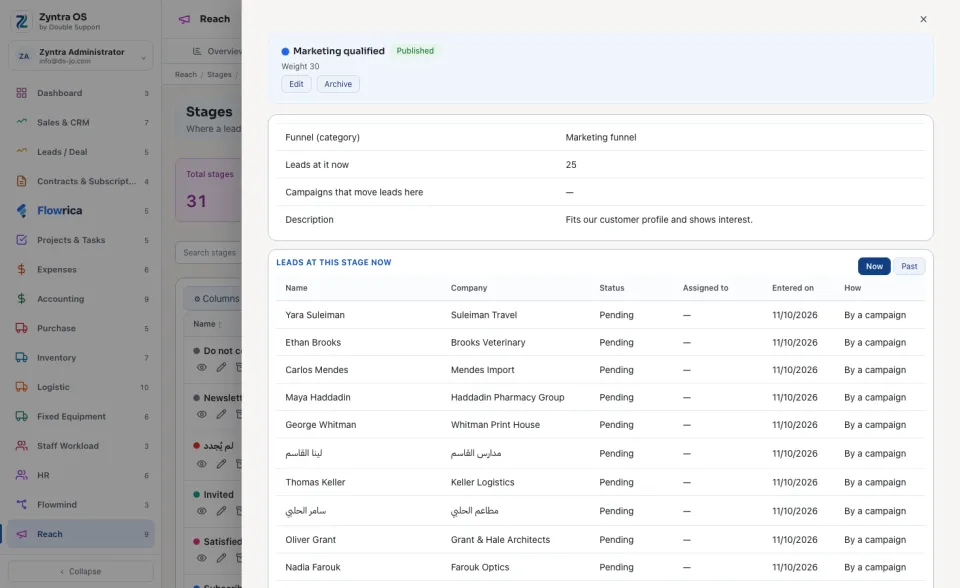Click the eye icon under the Invited stage

(201, 511)
